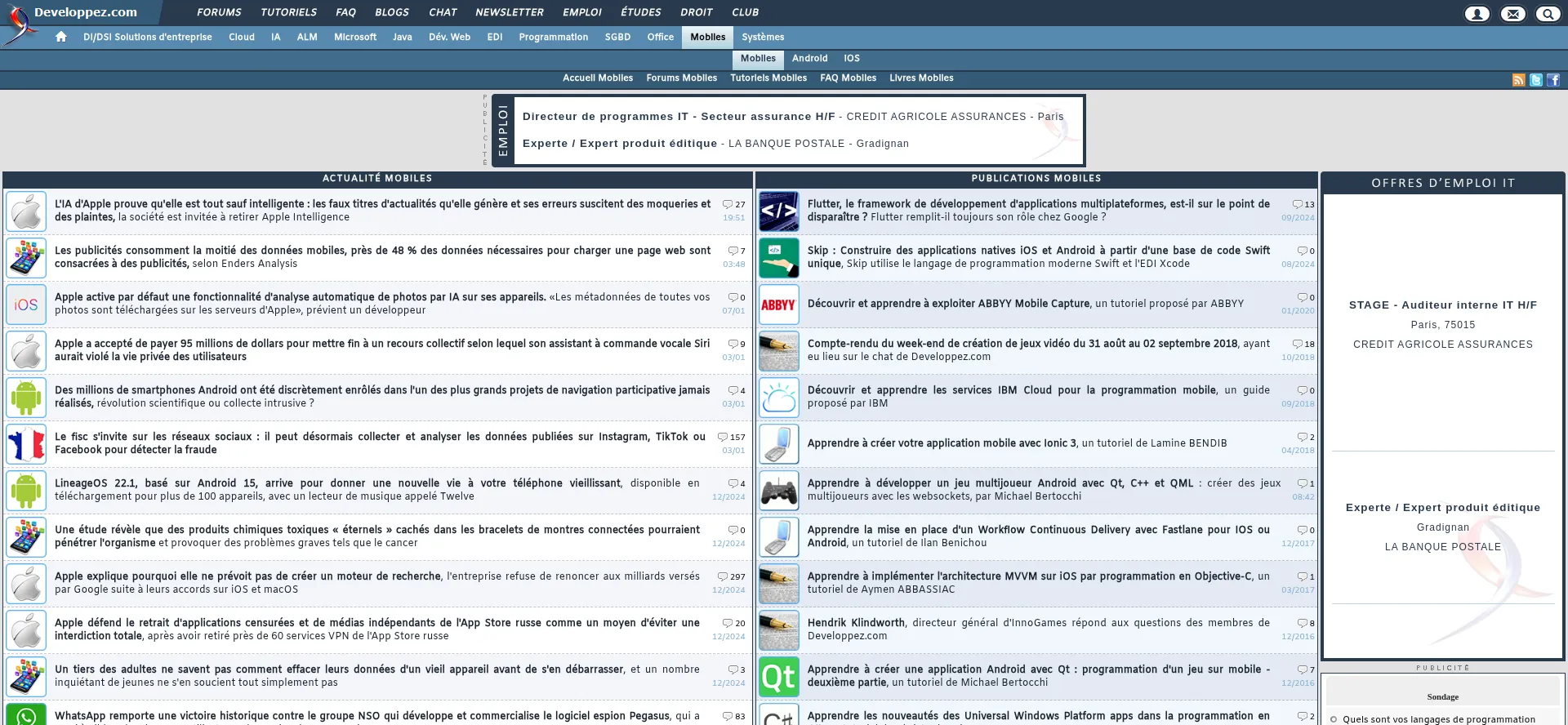Open Tutoriels Mobiles link
1568x725 pixels.
click(x=768, y=78)
